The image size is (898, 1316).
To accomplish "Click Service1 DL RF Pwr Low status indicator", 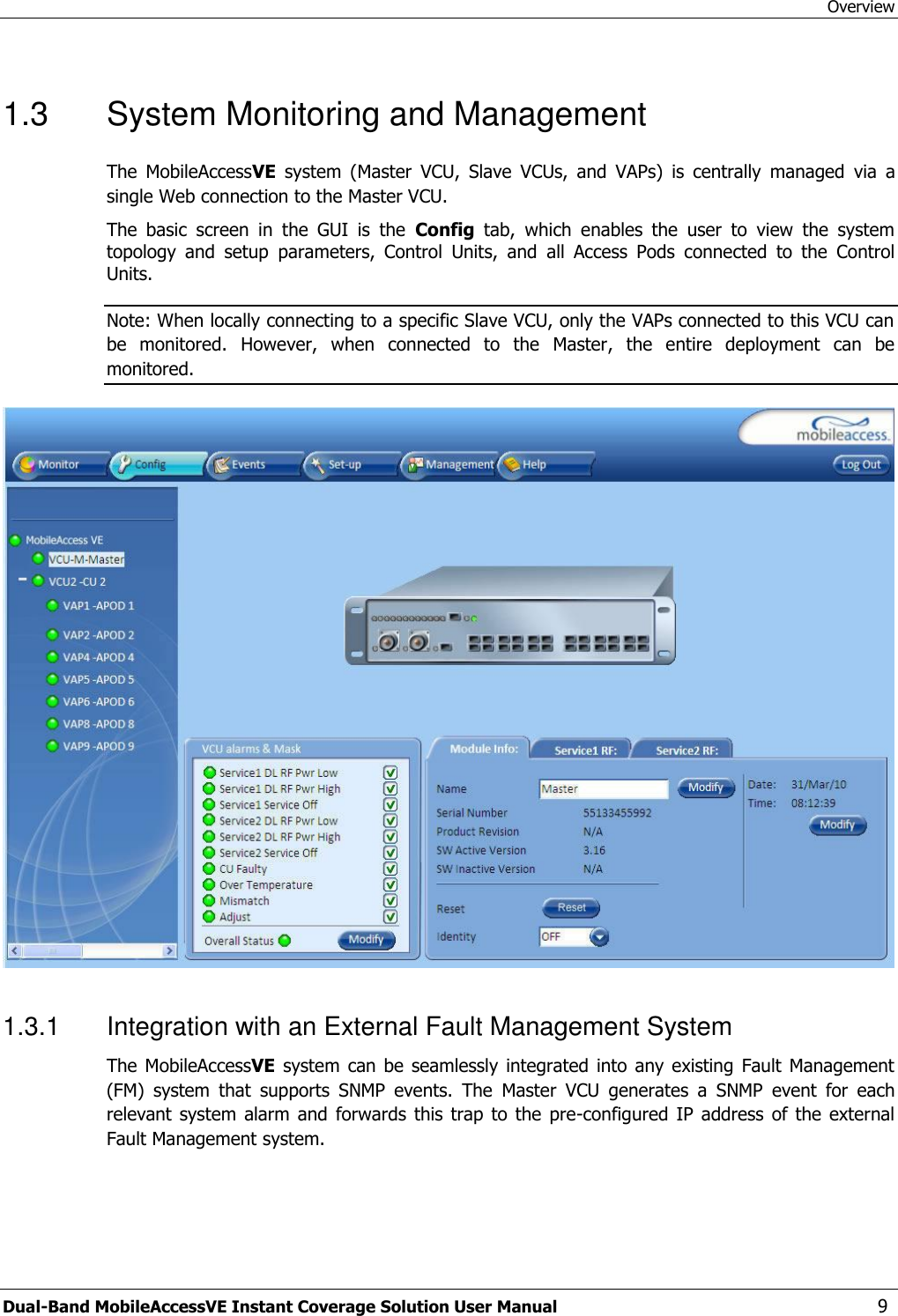I will (x=209, y=773).
